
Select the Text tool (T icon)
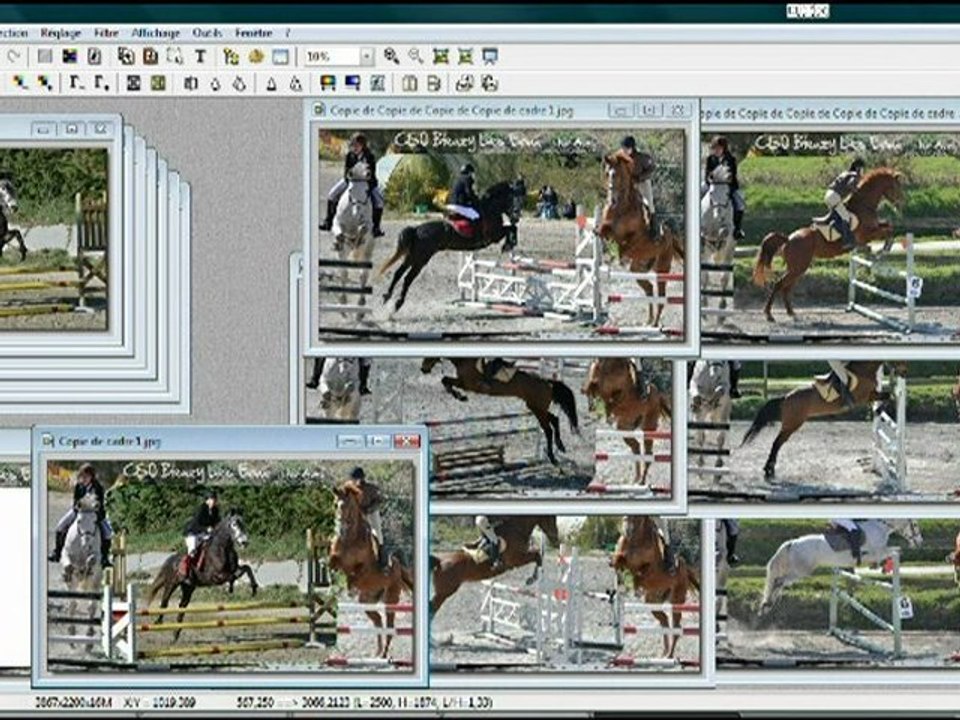coord(200,56)
